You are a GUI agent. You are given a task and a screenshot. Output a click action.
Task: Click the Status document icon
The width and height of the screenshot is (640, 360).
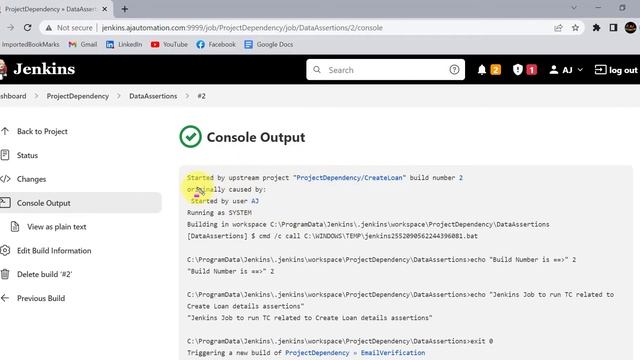5,155
